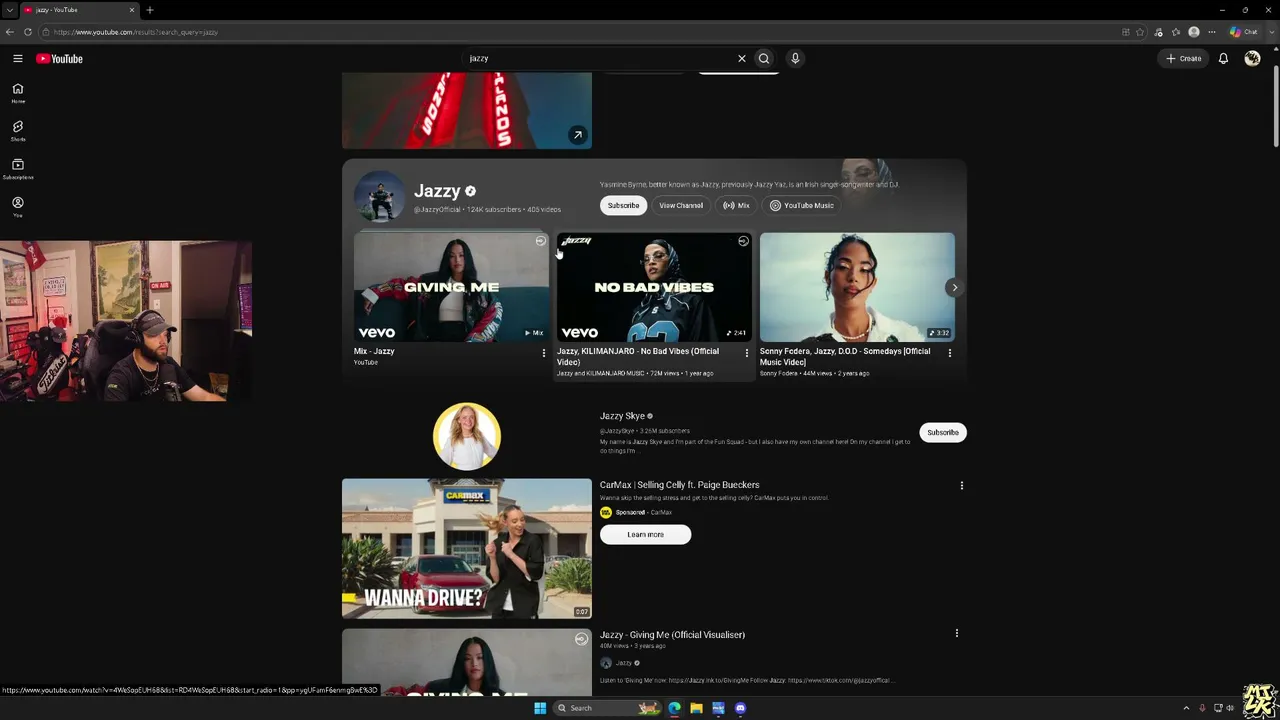The image size is (1280, 720).
Task: Open the external link arrow on top thumbnail
Action: click(577, 135)
